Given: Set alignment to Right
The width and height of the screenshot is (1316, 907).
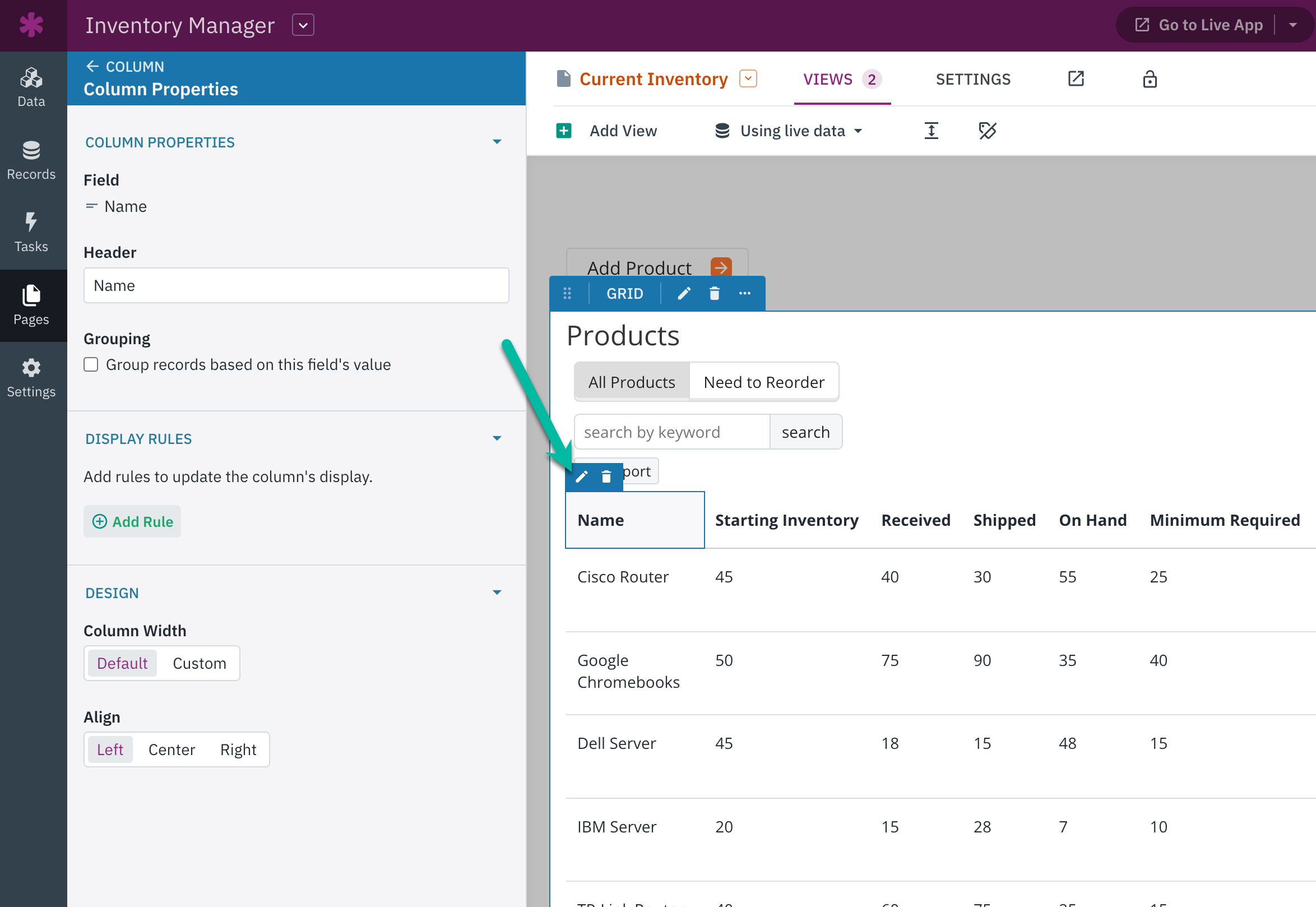Looking at the screenshot, I should click(238, 749).
